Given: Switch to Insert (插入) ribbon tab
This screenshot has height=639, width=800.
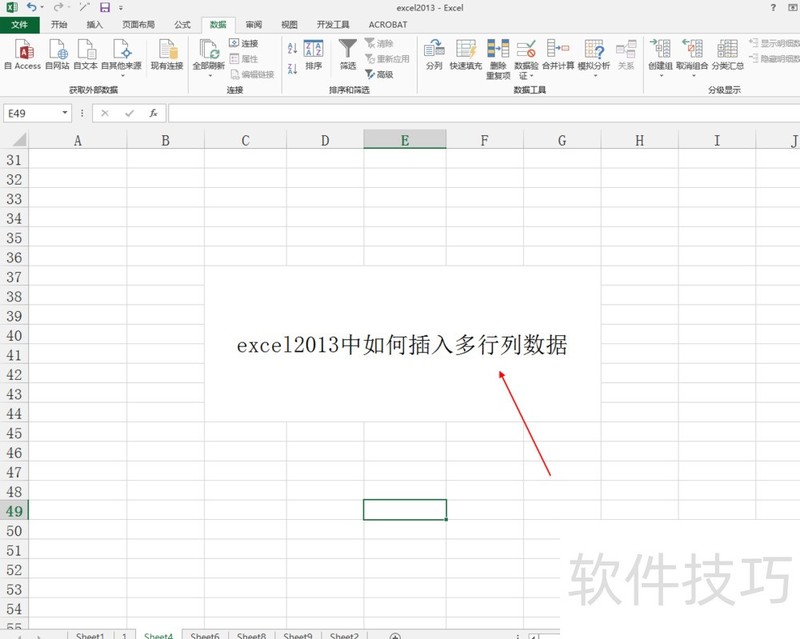Looking at the screenshot, I should point(95,24).
